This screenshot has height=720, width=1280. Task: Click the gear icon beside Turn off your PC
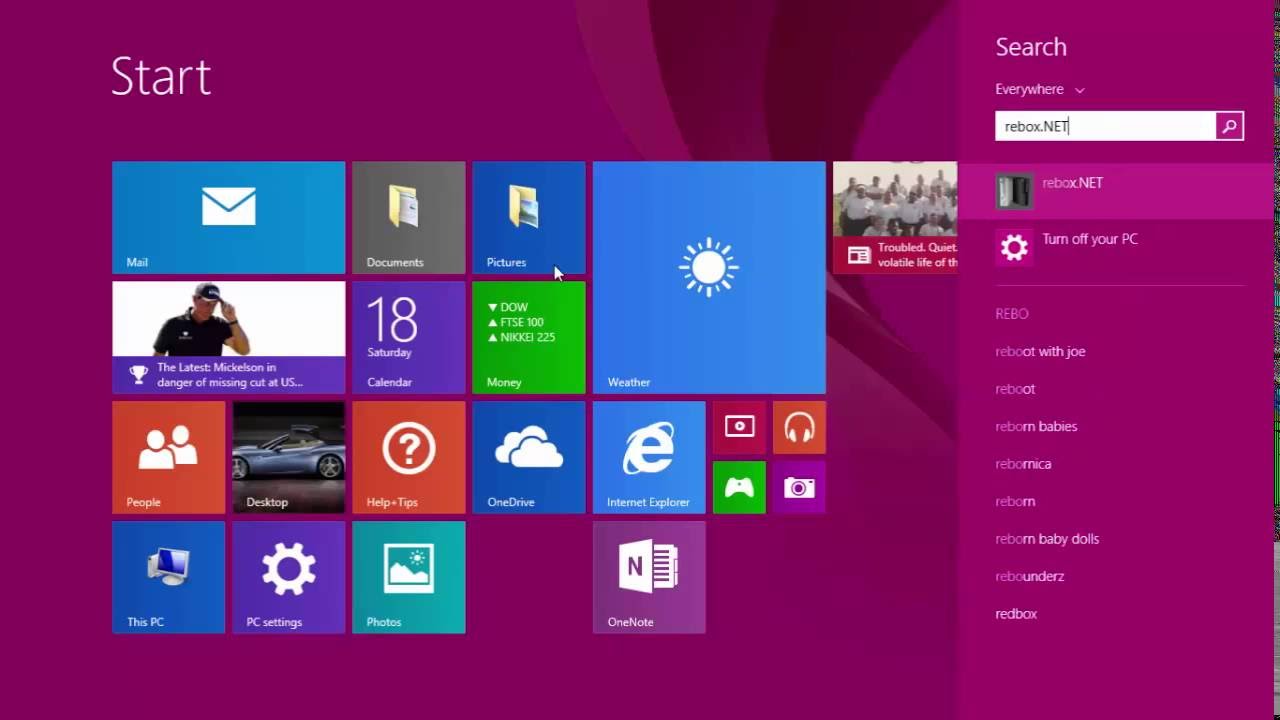click(x=1014, y=247)
